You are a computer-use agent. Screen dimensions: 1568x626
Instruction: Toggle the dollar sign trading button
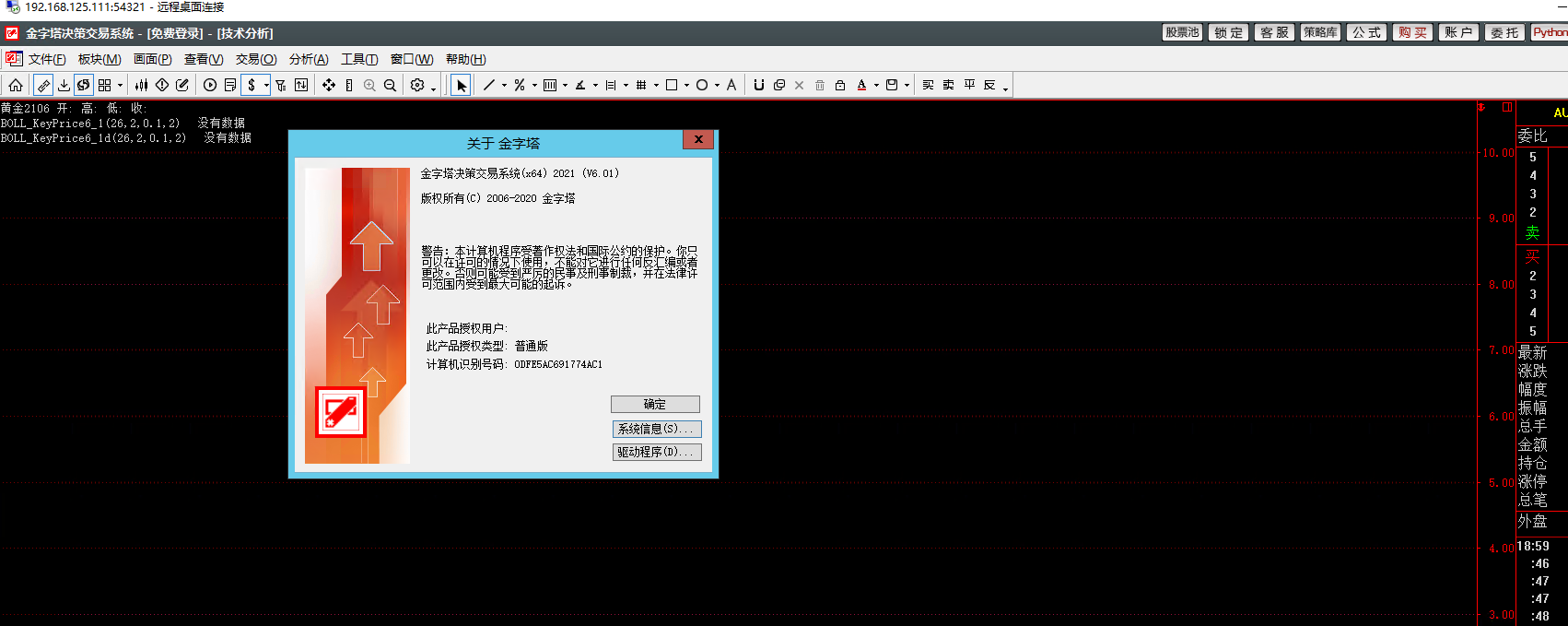tap(252, 85)
